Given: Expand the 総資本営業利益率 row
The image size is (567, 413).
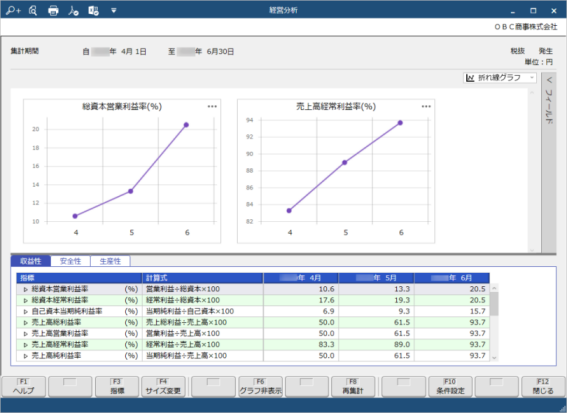Looking at the screenshot, I should coord(26,289).
